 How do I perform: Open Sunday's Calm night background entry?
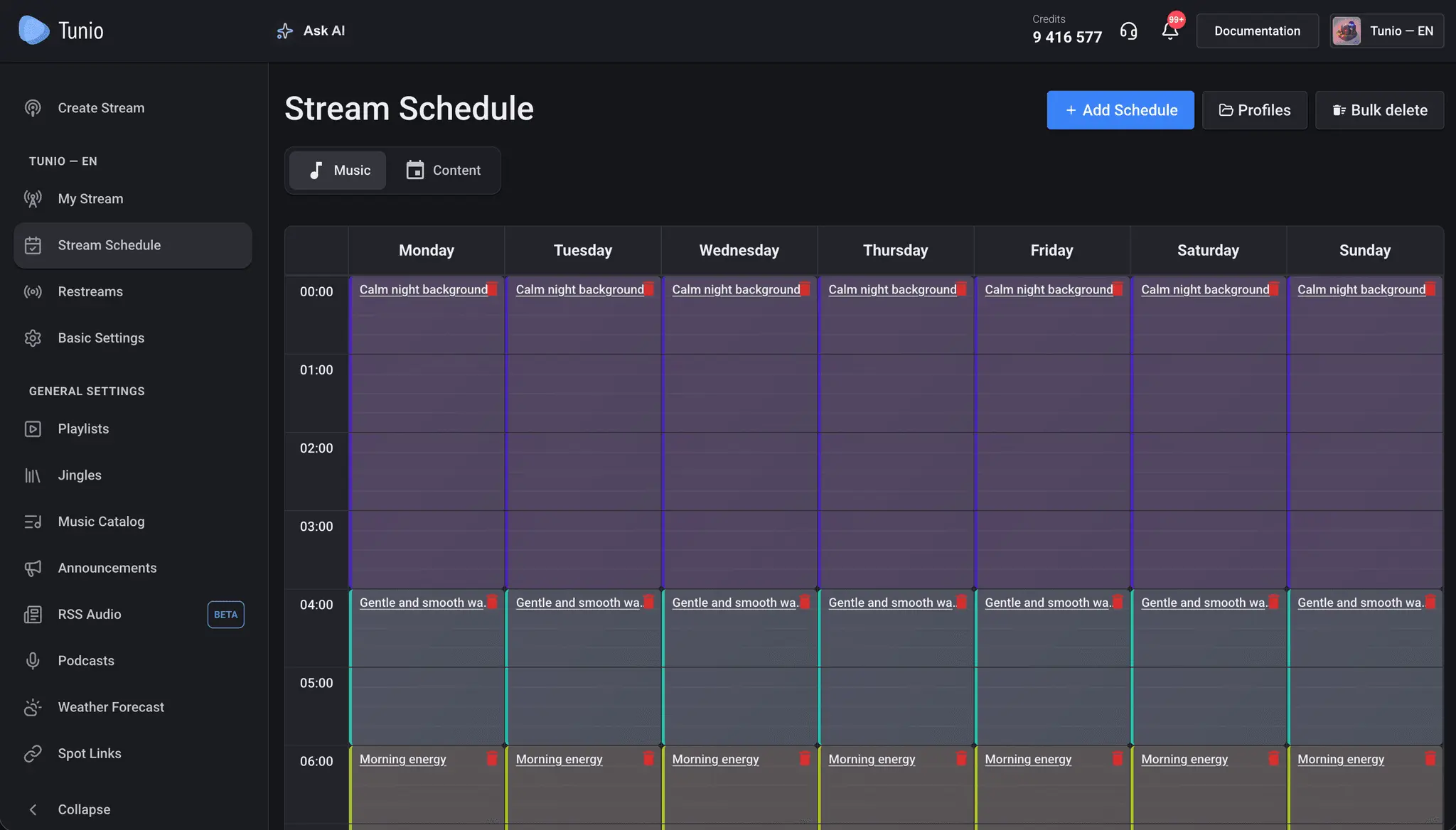[1361, 289]
